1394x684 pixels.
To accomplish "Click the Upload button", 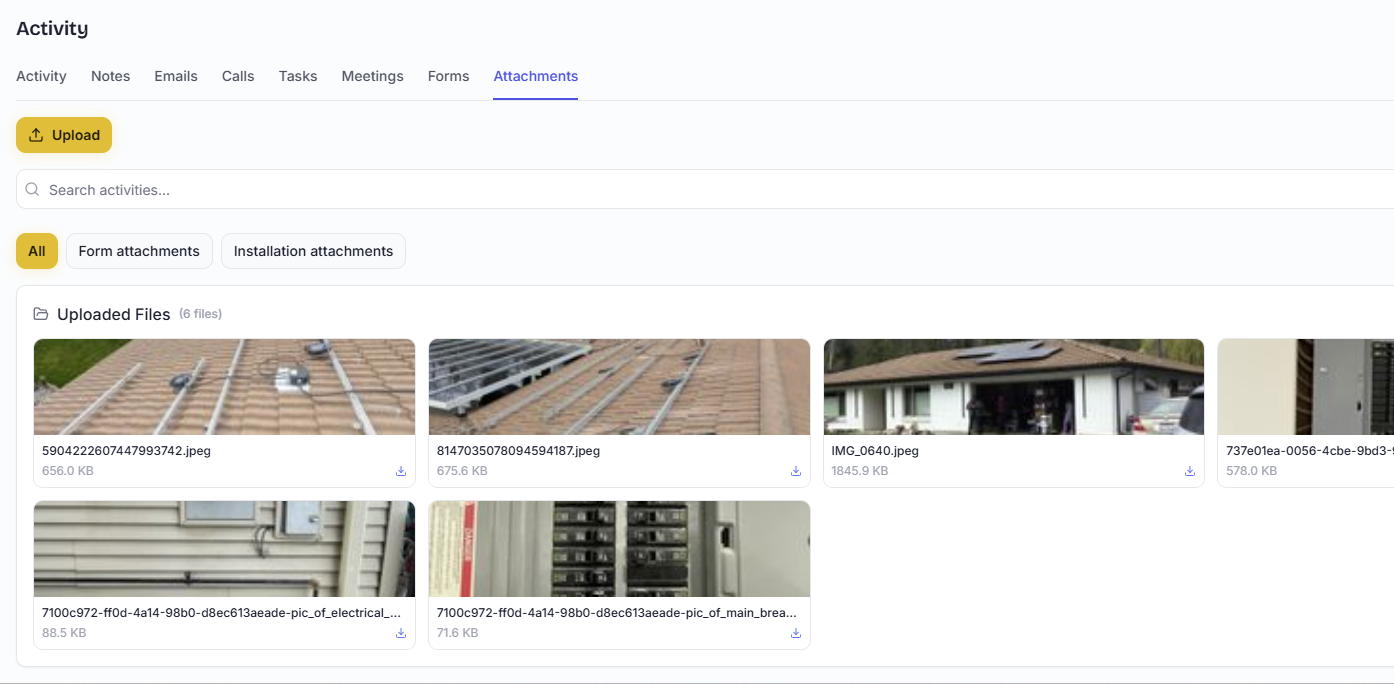I will [x=64, y=135].
